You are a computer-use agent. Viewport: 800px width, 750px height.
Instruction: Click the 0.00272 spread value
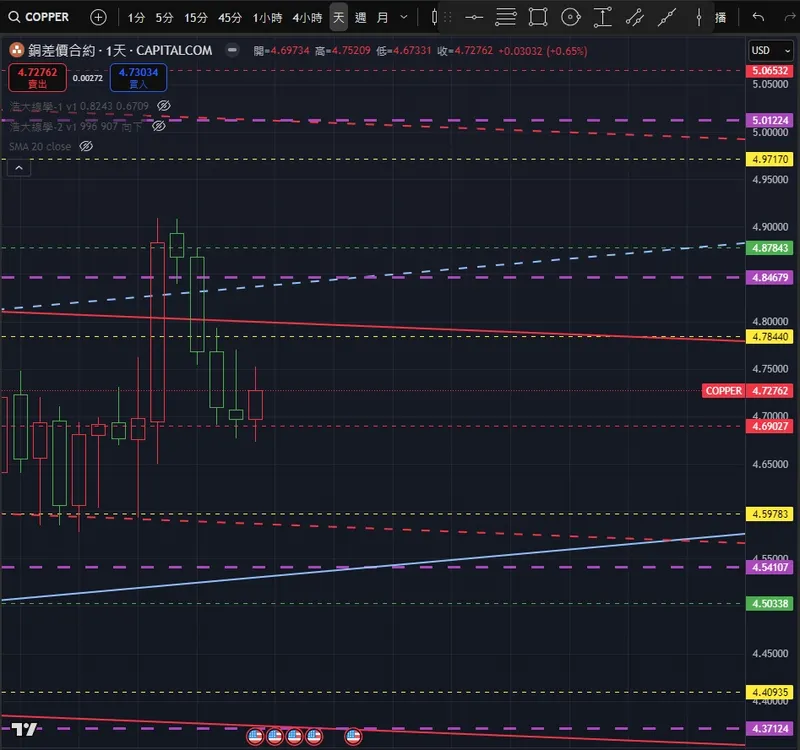[88, 78]
